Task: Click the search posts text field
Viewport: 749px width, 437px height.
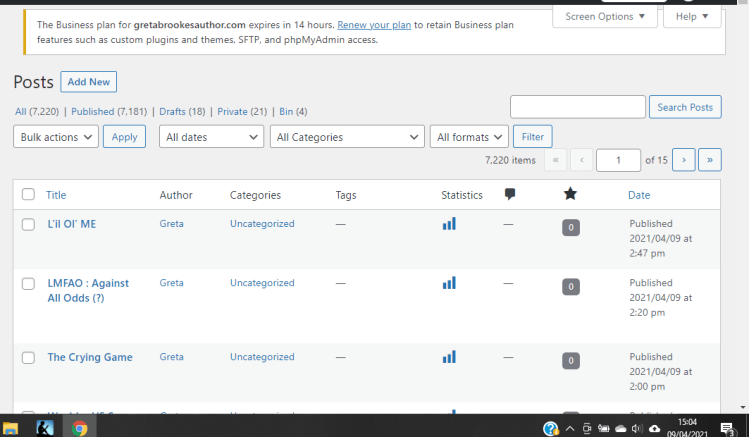Action: [x=578, y=107]
